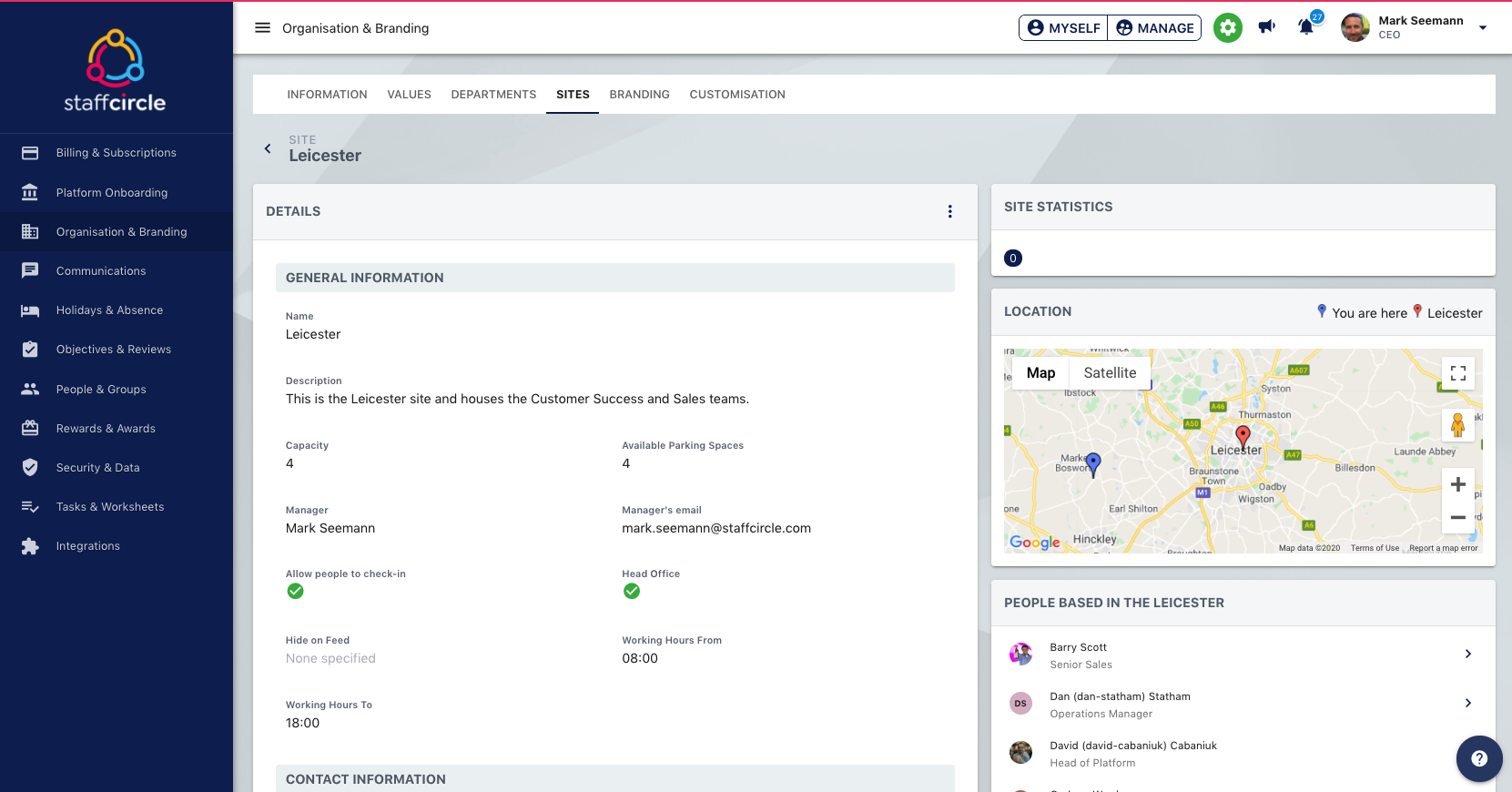Click the Communications chat icon
This screenshot has width=1512, height=792.
point(30,270)
